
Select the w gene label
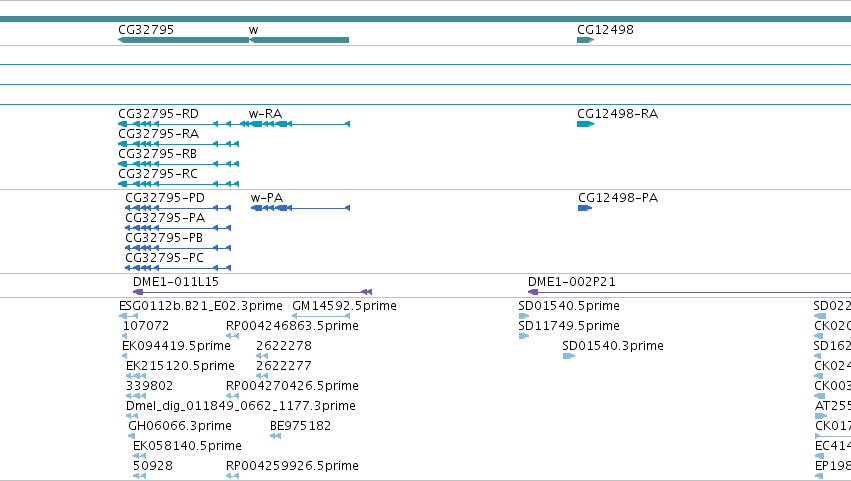tap(253, 30)
